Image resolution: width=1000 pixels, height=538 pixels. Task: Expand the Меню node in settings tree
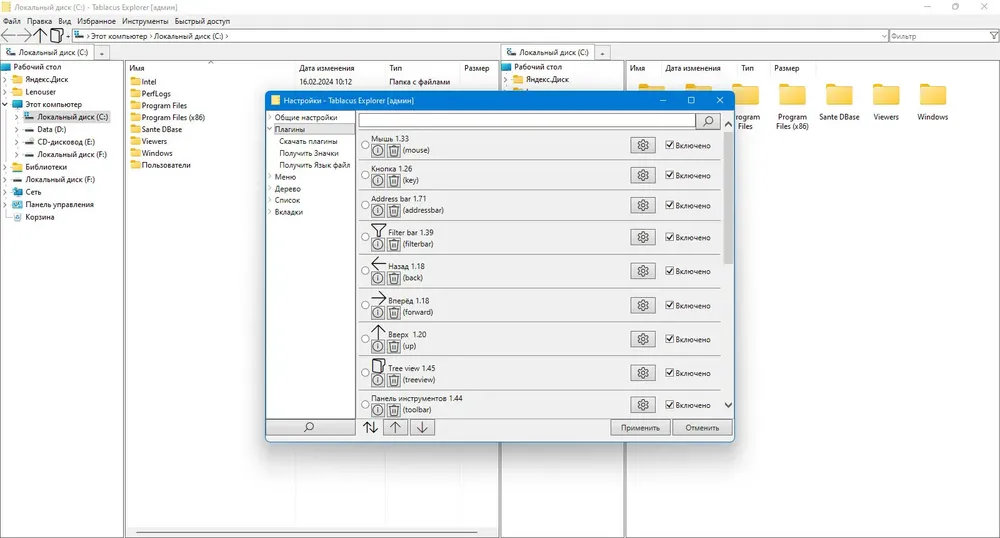tap(270, 177)
